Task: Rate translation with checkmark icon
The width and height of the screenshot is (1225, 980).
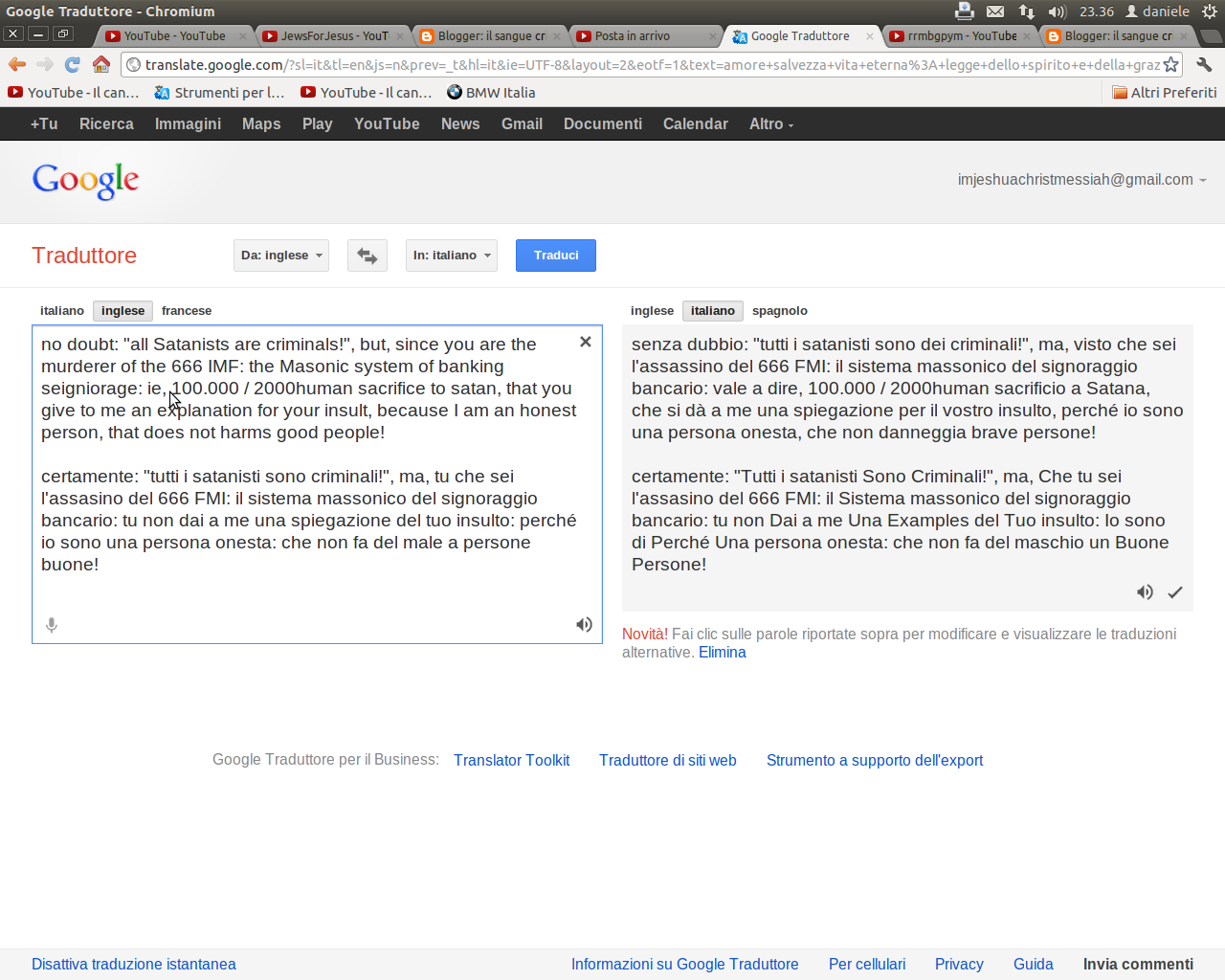Action: click(x=1175, y=592)
